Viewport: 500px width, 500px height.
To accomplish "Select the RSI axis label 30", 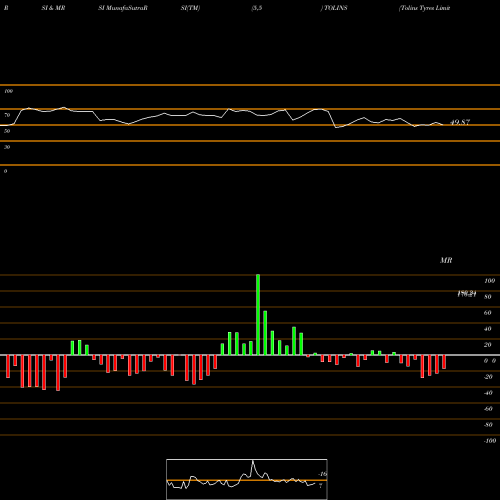I will pyautogui.click(x=7, y=147).
